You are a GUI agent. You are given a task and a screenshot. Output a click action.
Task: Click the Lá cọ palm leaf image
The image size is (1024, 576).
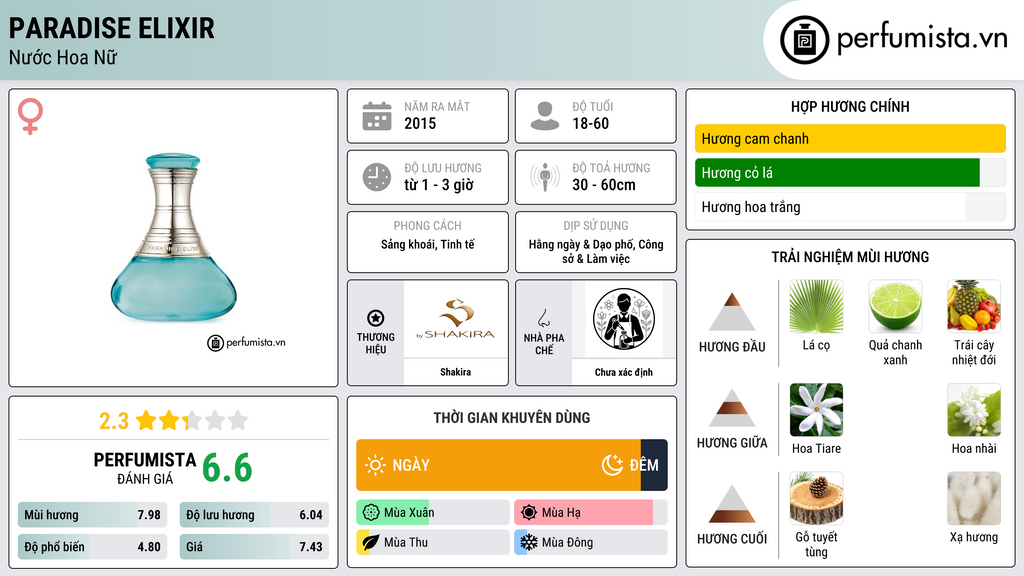(x=816, y=306)
